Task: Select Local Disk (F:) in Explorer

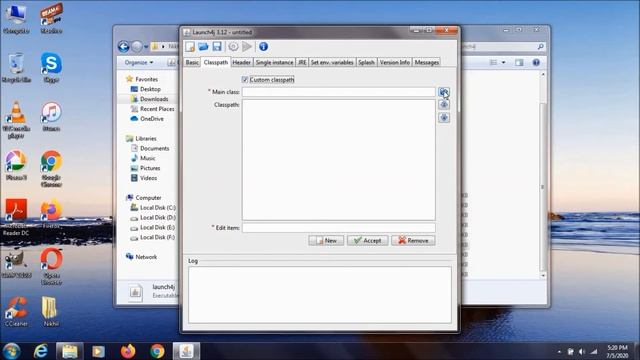Action: 158,237
